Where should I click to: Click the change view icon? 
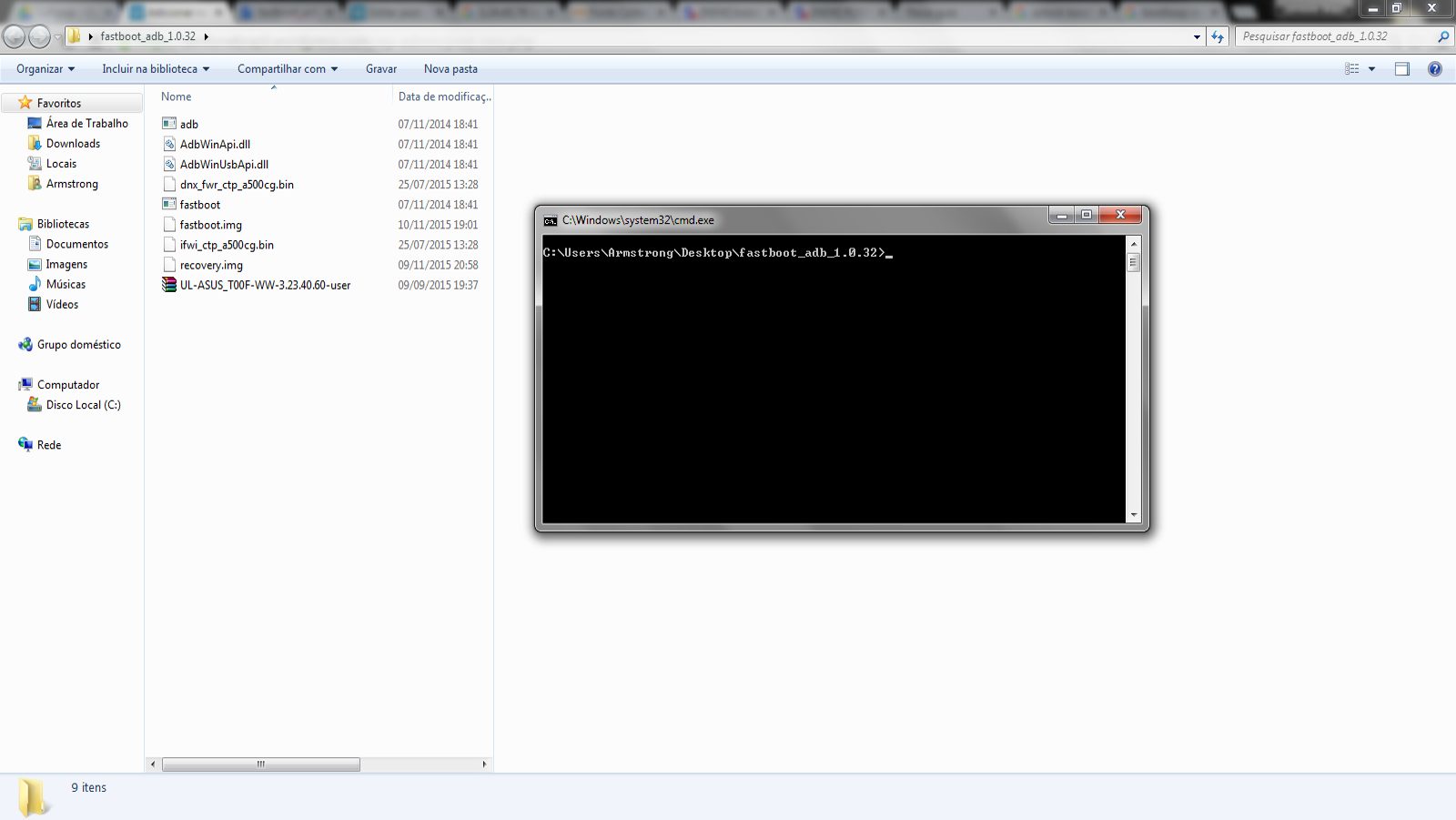click(x=1352, y=69)
